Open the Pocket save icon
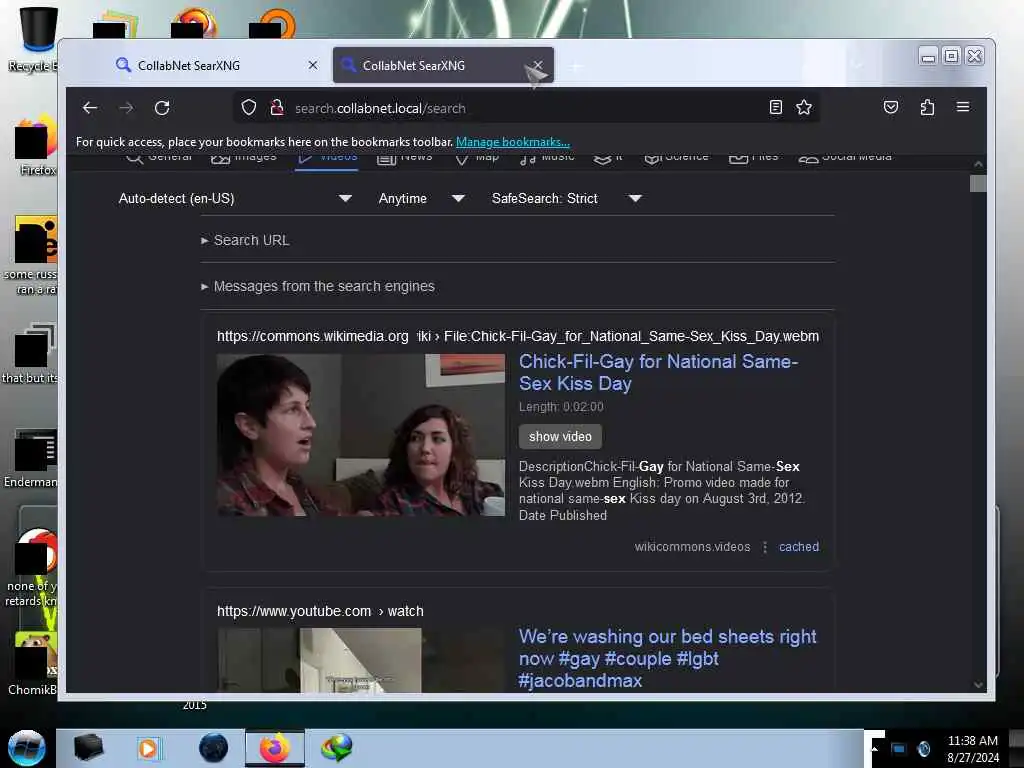1024x768 pixels. point(891,107)
